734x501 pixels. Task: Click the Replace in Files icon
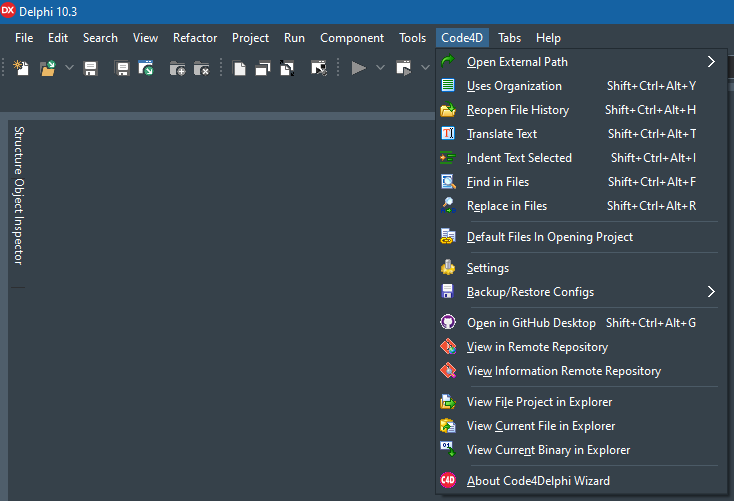448,206
